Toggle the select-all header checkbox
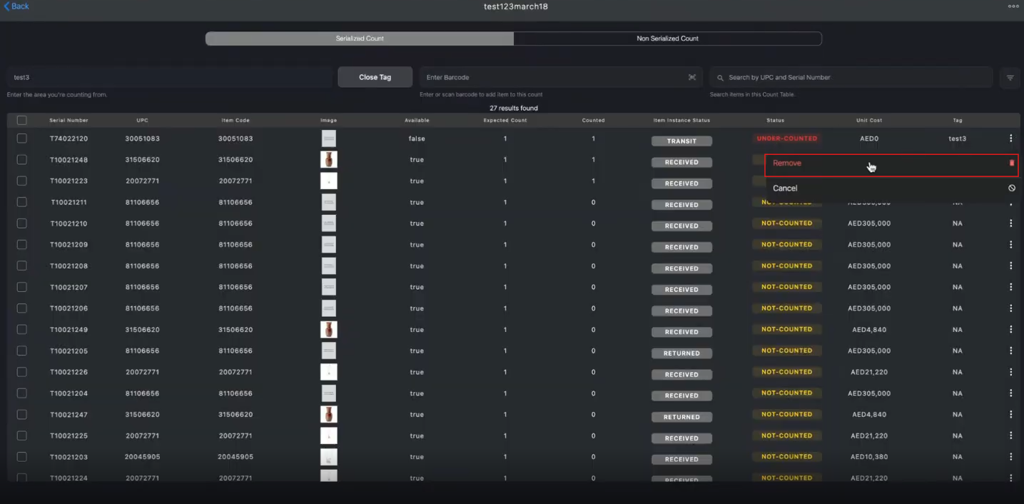Image resolution: width=1024 pixels, height=504 pixels. (x=22, y=120)
